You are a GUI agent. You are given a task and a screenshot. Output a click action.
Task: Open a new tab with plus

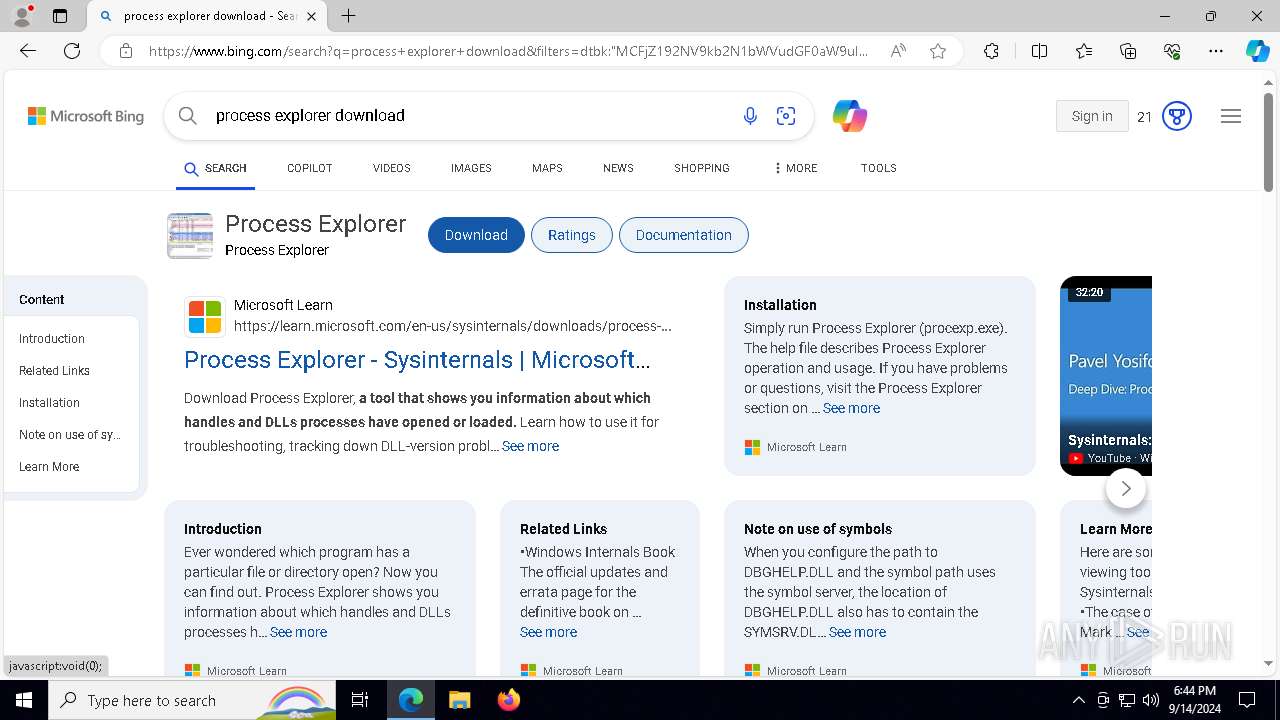[x=348, y=16]
